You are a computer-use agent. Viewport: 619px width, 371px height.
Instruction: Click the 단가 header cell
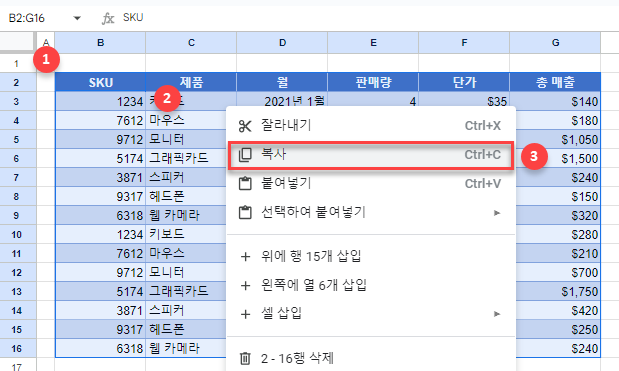pos(464,82)
